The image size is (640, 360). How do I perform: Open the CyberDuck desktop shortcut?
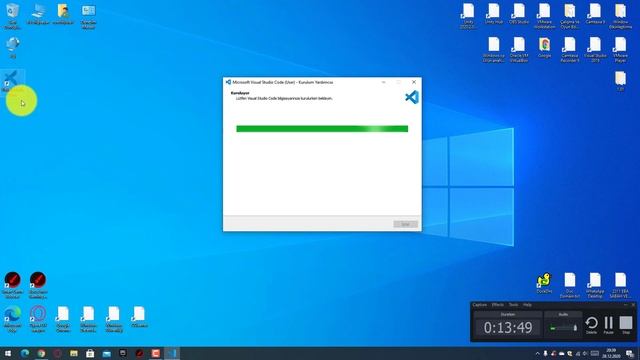click(x=544, y=283)
